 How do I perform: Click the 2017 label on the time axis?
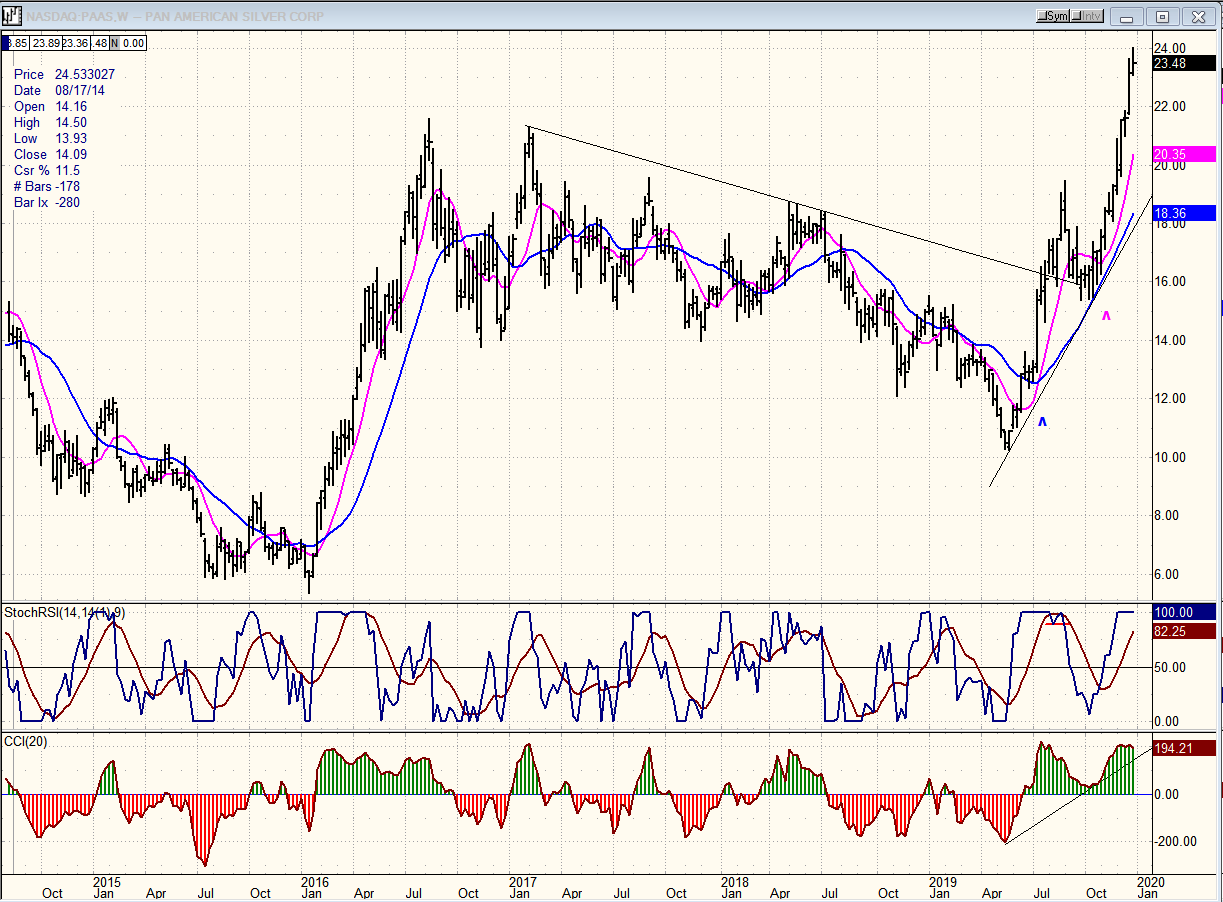point(523,883)
